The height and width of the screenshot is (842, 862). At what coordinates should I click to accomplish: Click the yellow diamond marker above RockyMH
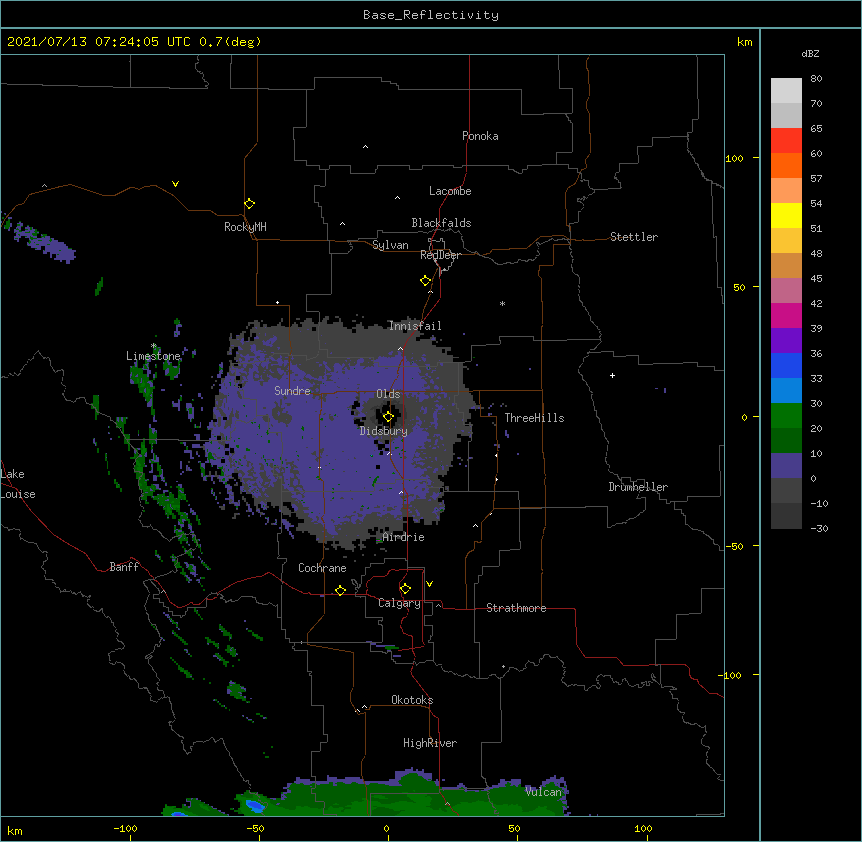coord(249,204)
